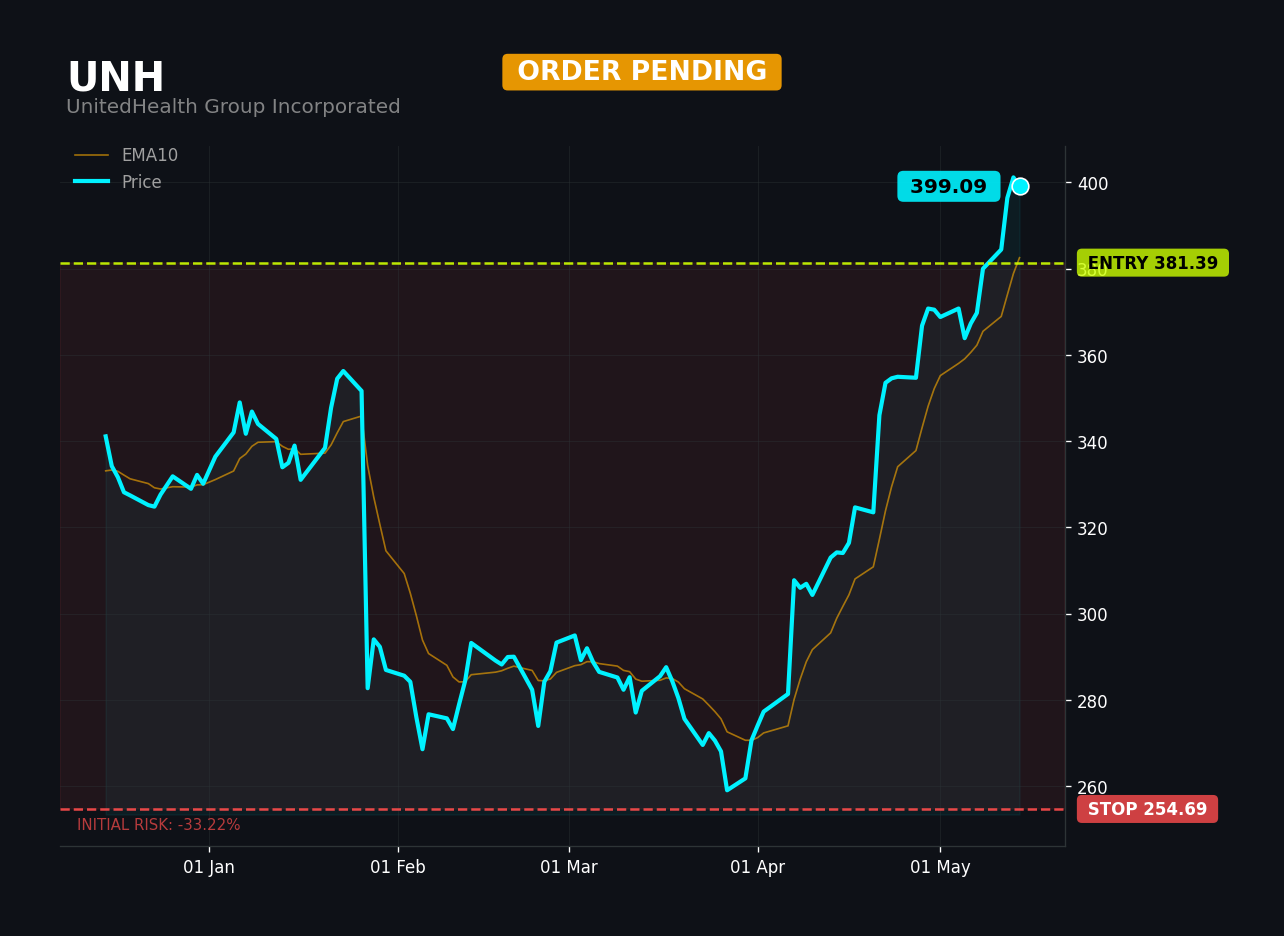Click the ORDER PENDING status badge
This screenshot has width=1284, height=936.
(x=642, y=72)
